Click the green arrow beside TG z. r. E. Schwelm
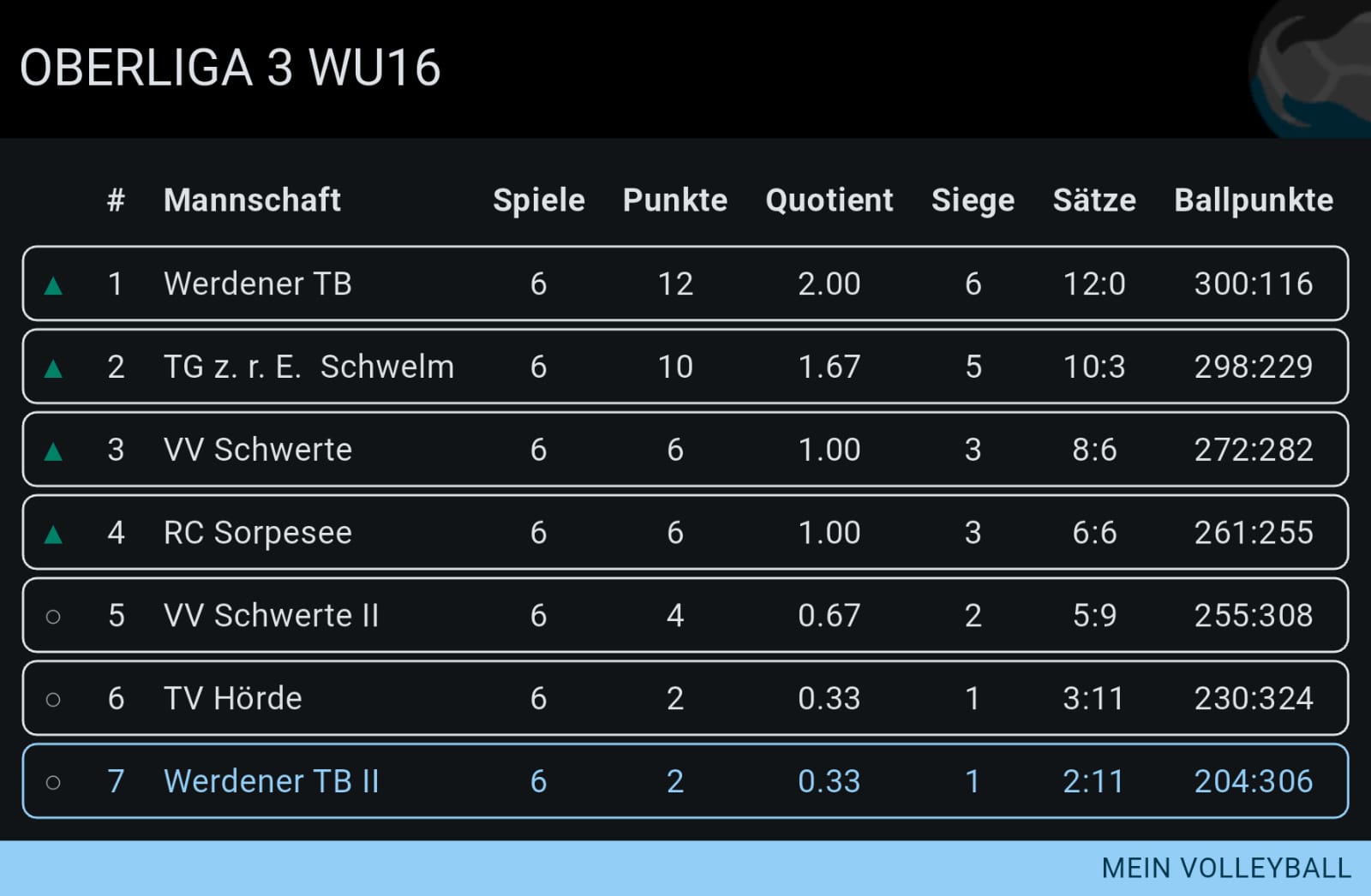Screen dimensions: 1371x896 click(x=53, y=368)
